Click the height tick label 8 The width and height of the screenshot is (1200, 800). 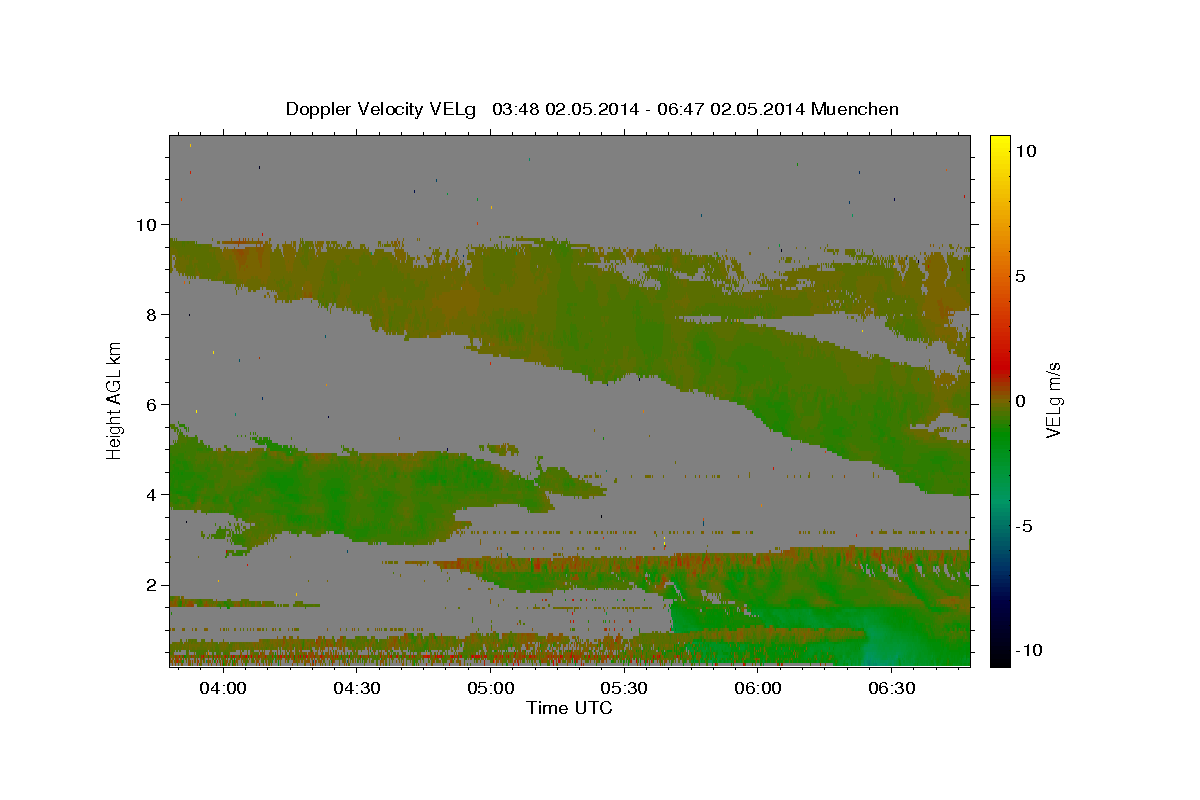(x=153, y=315)
